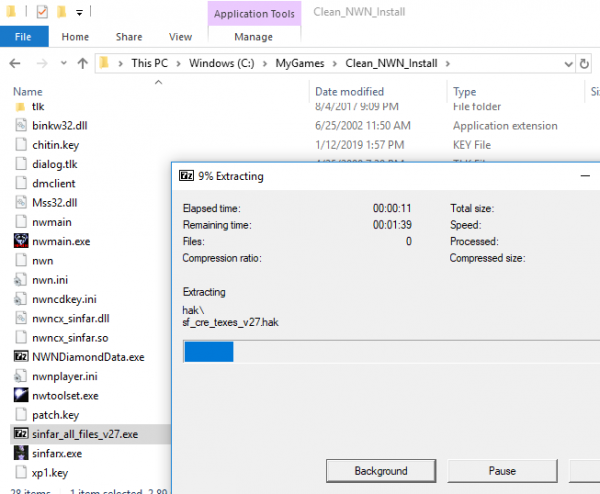The width and height of the screenshot is (600, 494).
Task: Click the blue extraction progress bar
Action: tap(209, 352)
